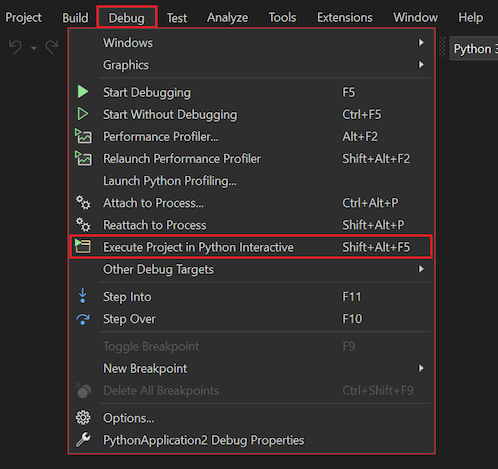Click the Relaunch Performance Profiler icon
This screenshot has height=469, width=498.
click(83, 158)
